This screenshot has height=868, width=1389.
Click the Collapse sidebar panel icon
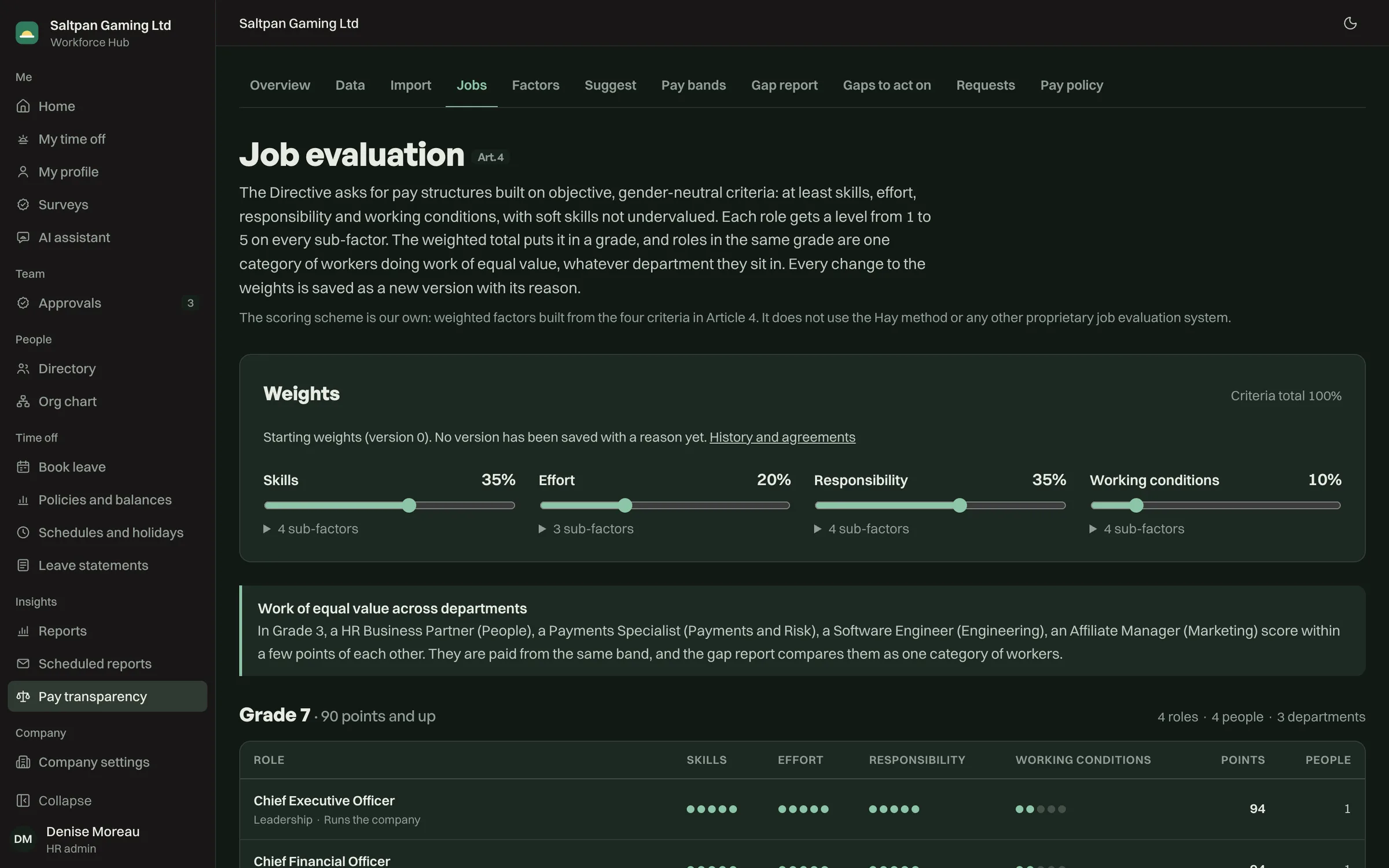pos(23,801)
